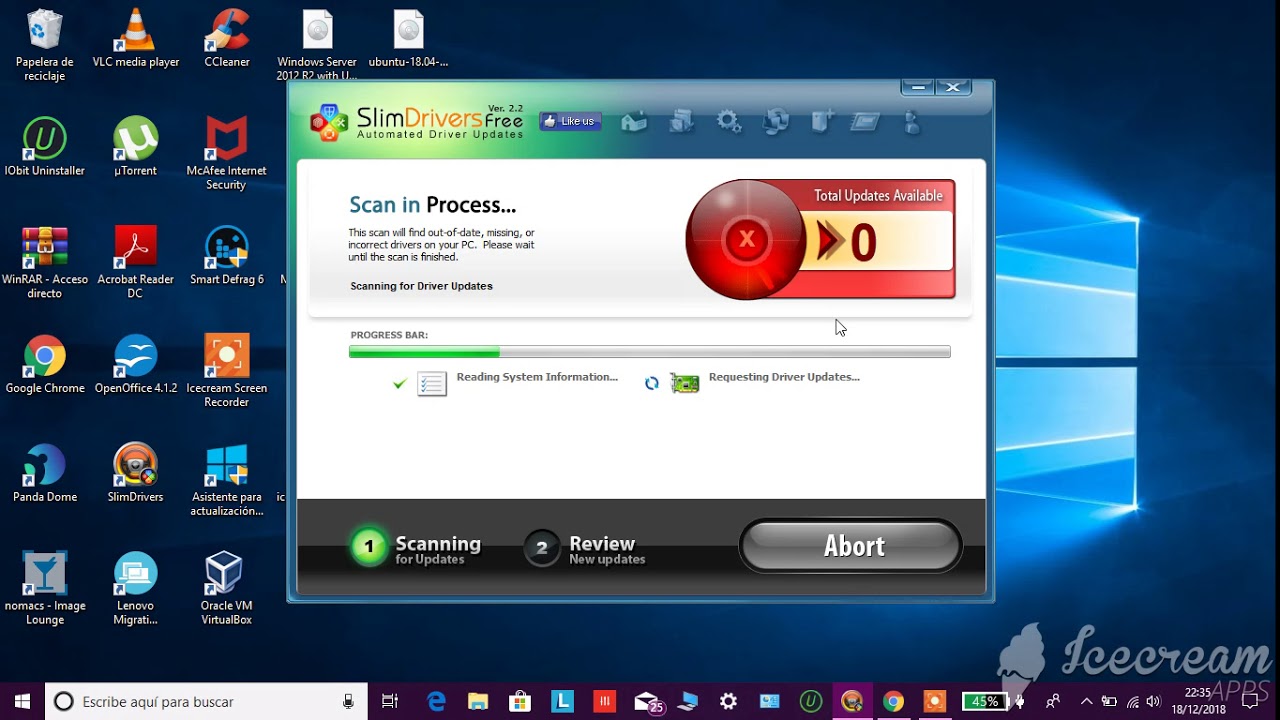The image size is (1280, 720).
Task: Click the red scan status orb
Action: [746, 239]
